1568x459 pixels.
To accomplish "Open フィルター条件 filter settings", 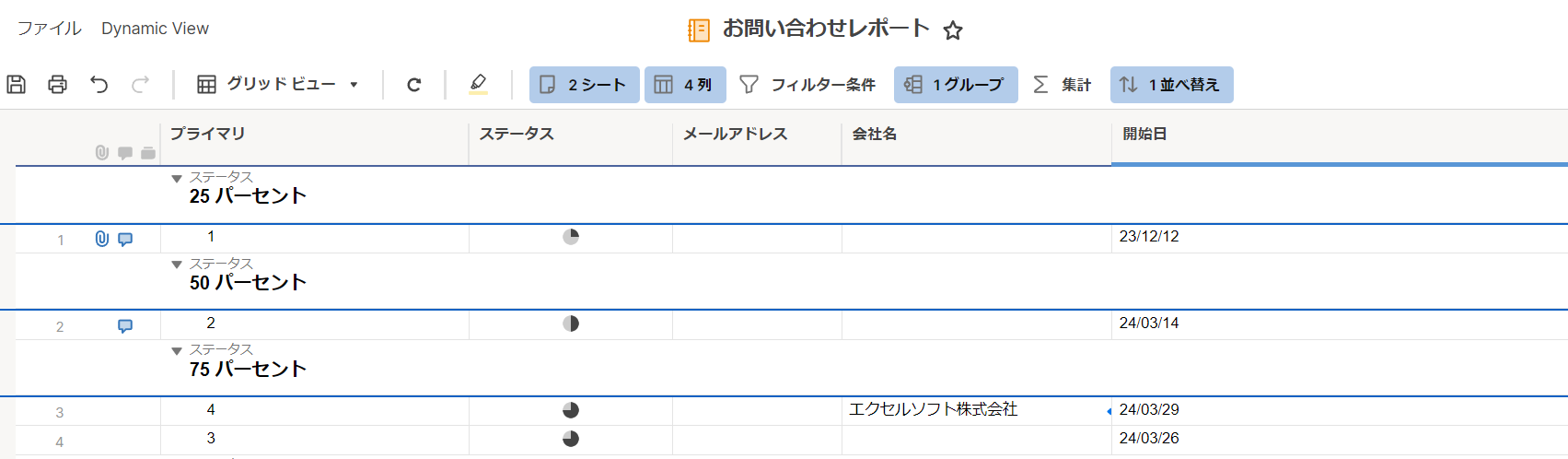I will click(807, 85).
